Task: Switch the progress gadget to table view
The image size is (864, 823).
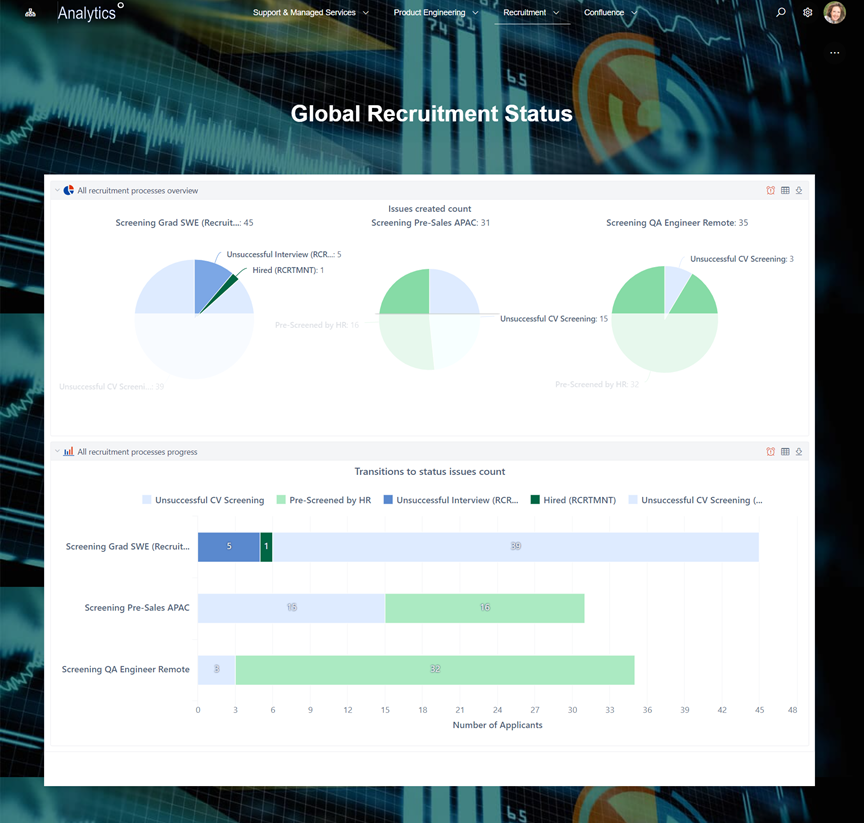Action: pyautogui.click(x=784, y=451)
